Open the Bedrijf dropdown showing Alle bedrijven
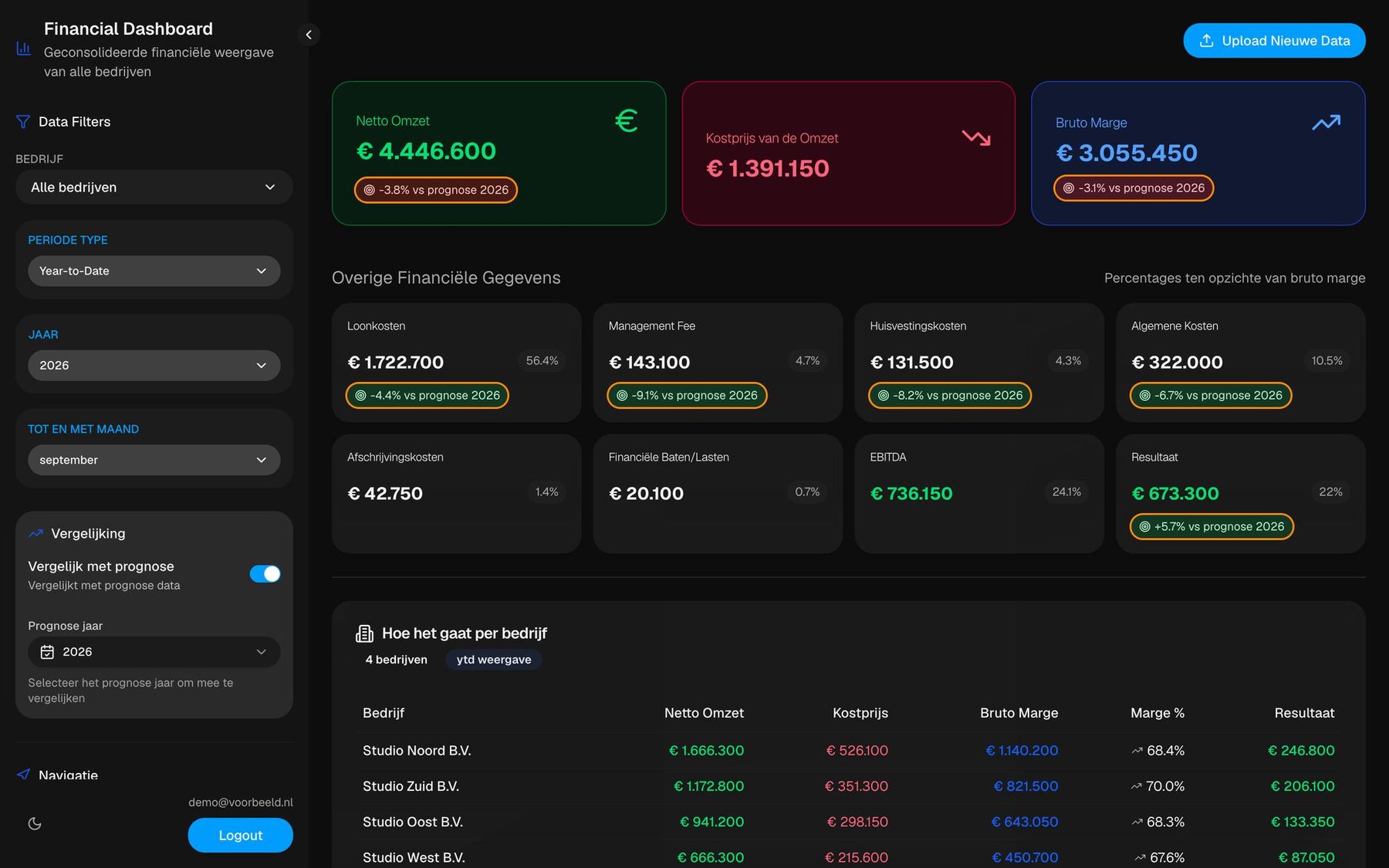 coord(154,187)
